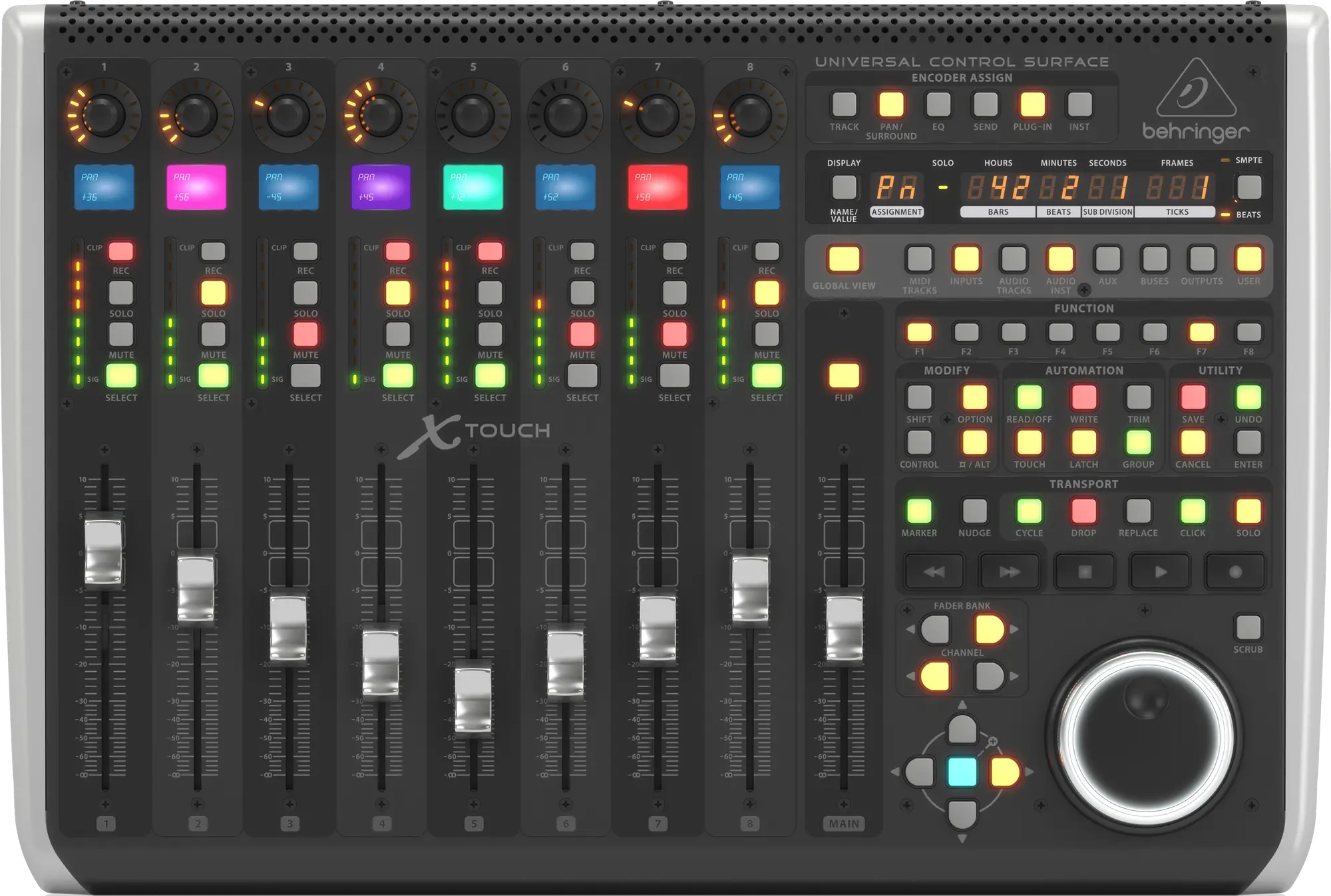Toggle SELECT on channel 4

(398, 376)
